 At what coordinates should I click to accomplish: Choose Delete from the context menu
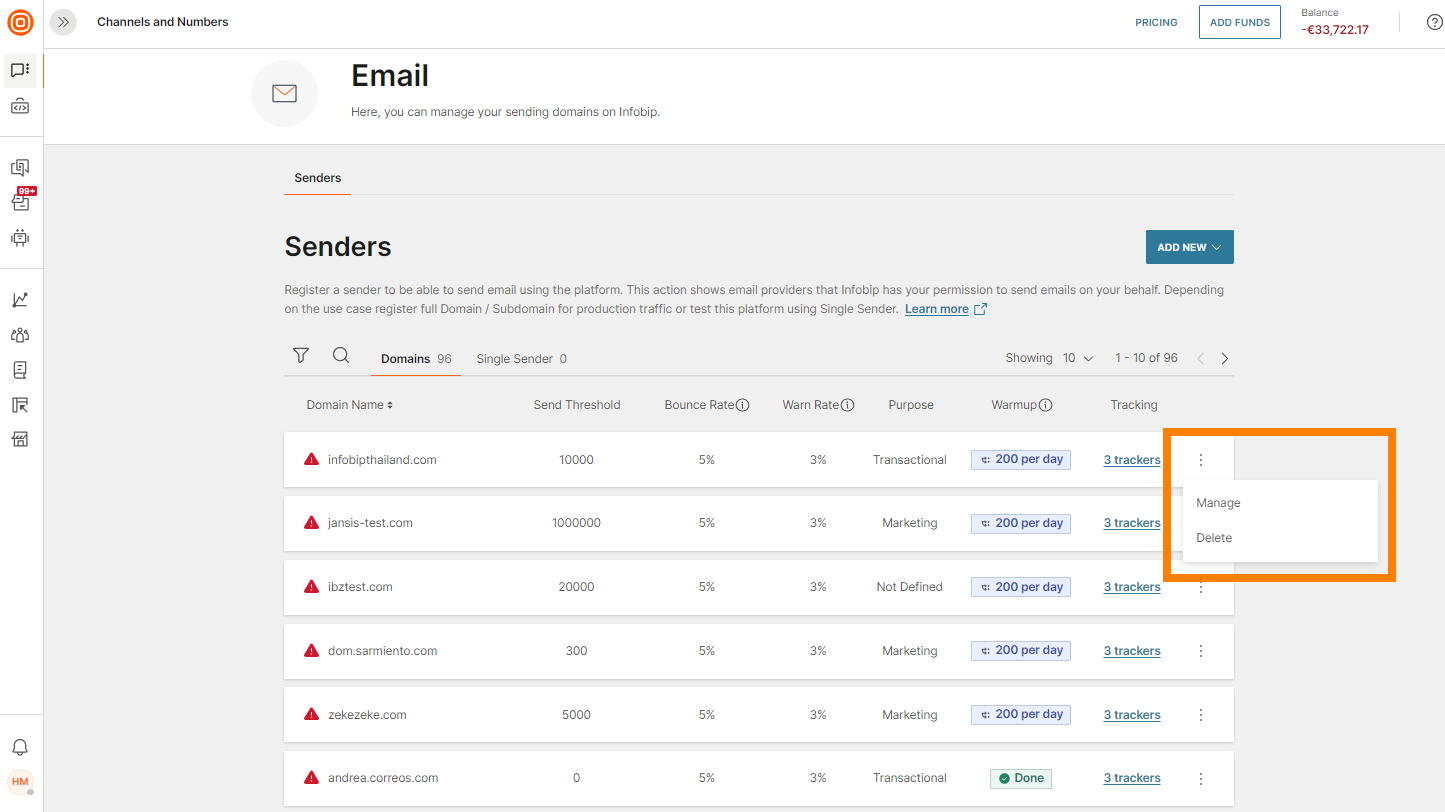[1214, 538]
